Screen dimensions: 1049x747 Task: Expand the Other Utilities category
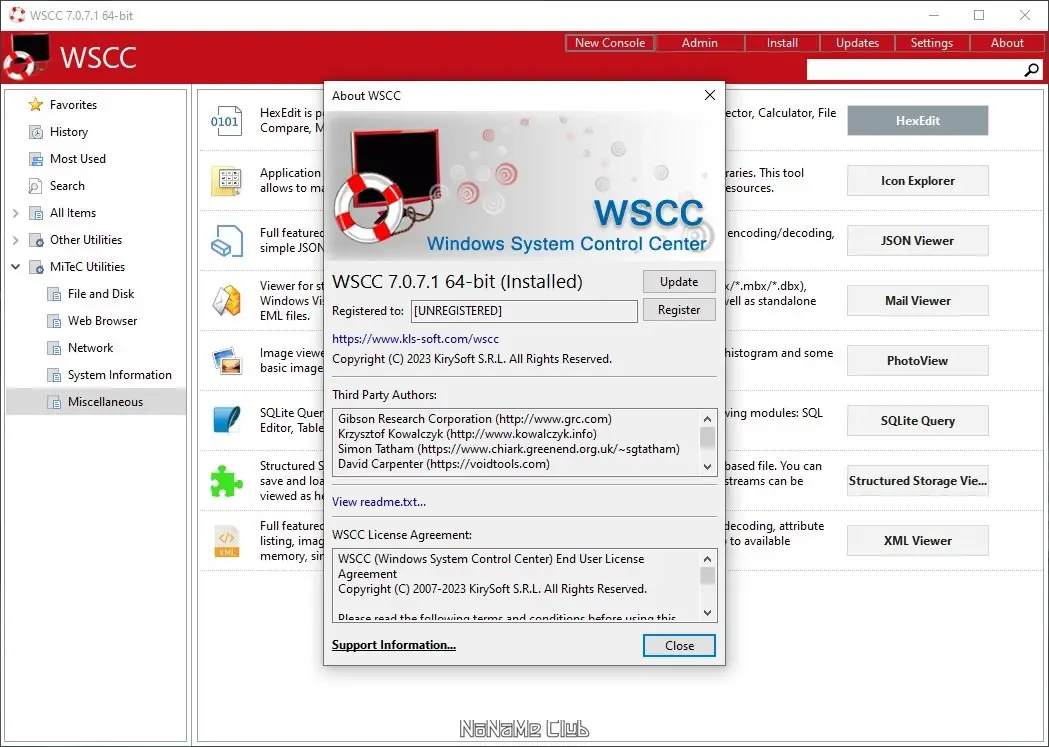pyautogui.click(x=16, y=239)
